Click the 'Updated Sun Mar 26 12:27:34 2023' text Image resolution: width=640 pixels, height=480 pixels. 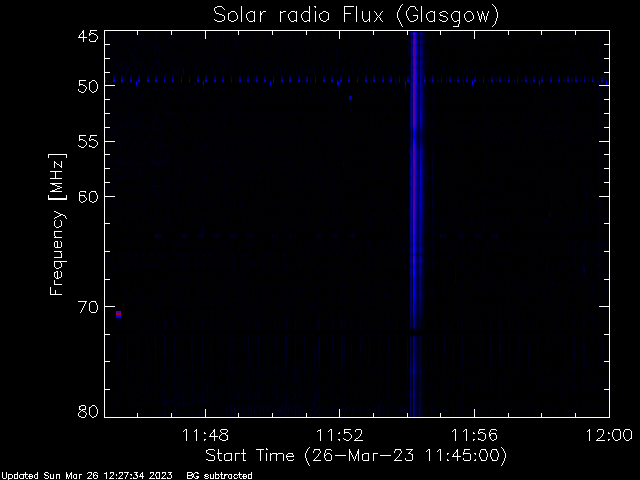tap(87, 476)
